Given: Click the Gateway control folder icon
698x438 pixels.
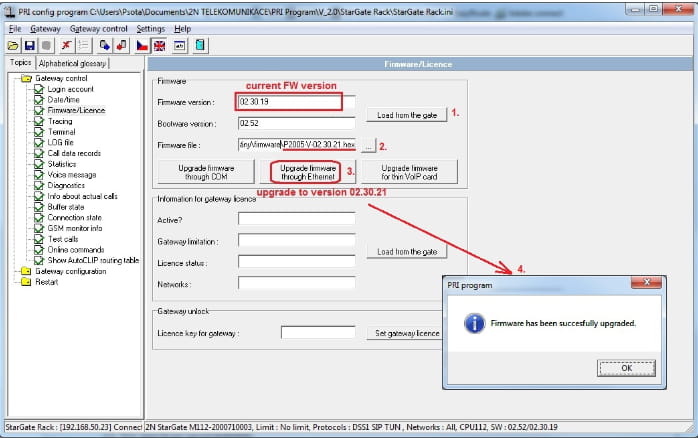Looking at the screenshot, I should (27, 78).
